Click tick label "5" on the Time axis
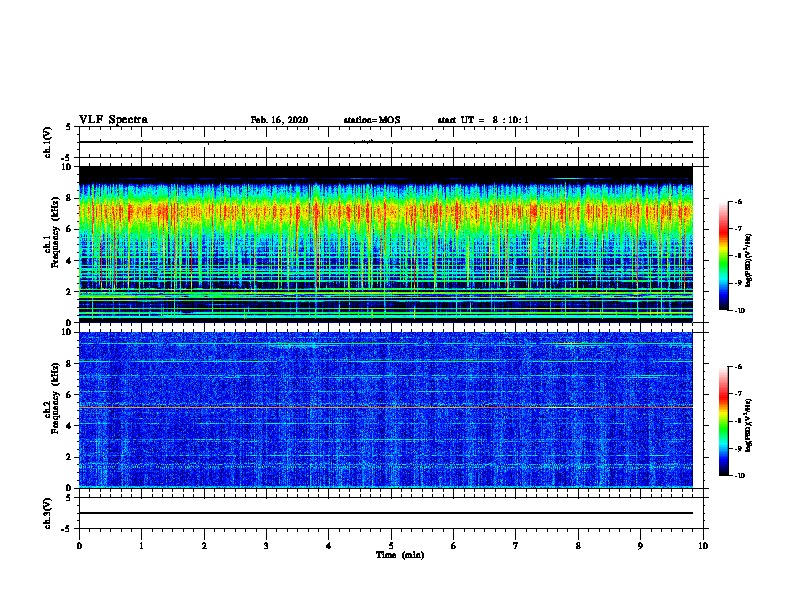 [x=391, y=546]
